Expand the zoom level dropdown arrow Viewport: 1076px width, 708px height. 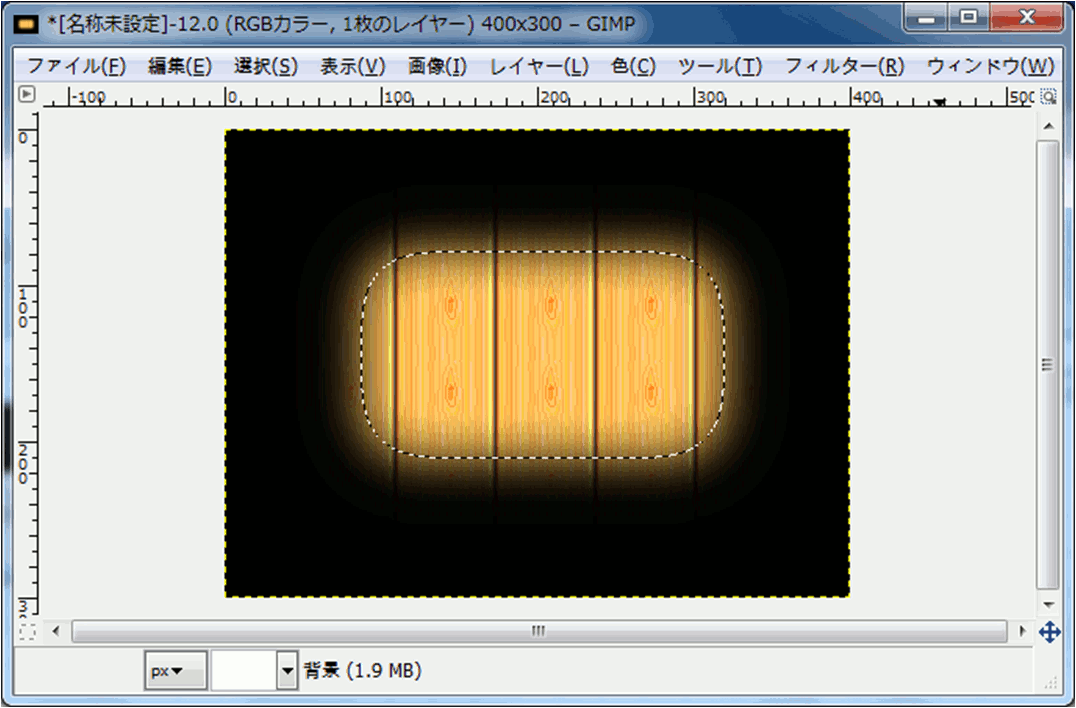[288, 671]
